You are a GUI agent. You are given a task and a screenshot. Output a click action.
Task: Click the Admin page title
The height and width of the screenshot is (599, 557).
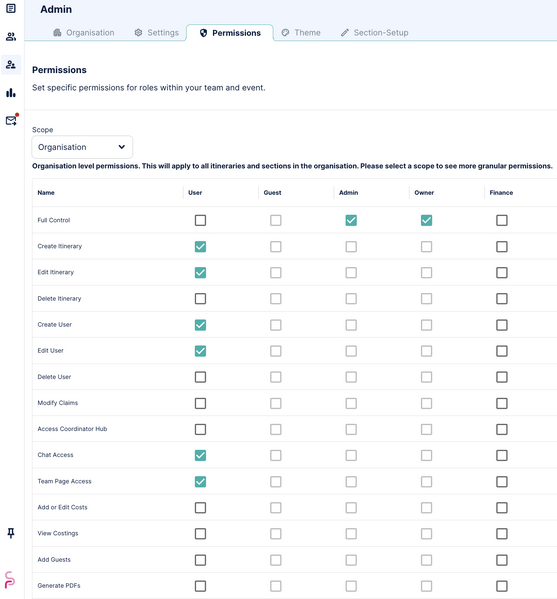56,9
